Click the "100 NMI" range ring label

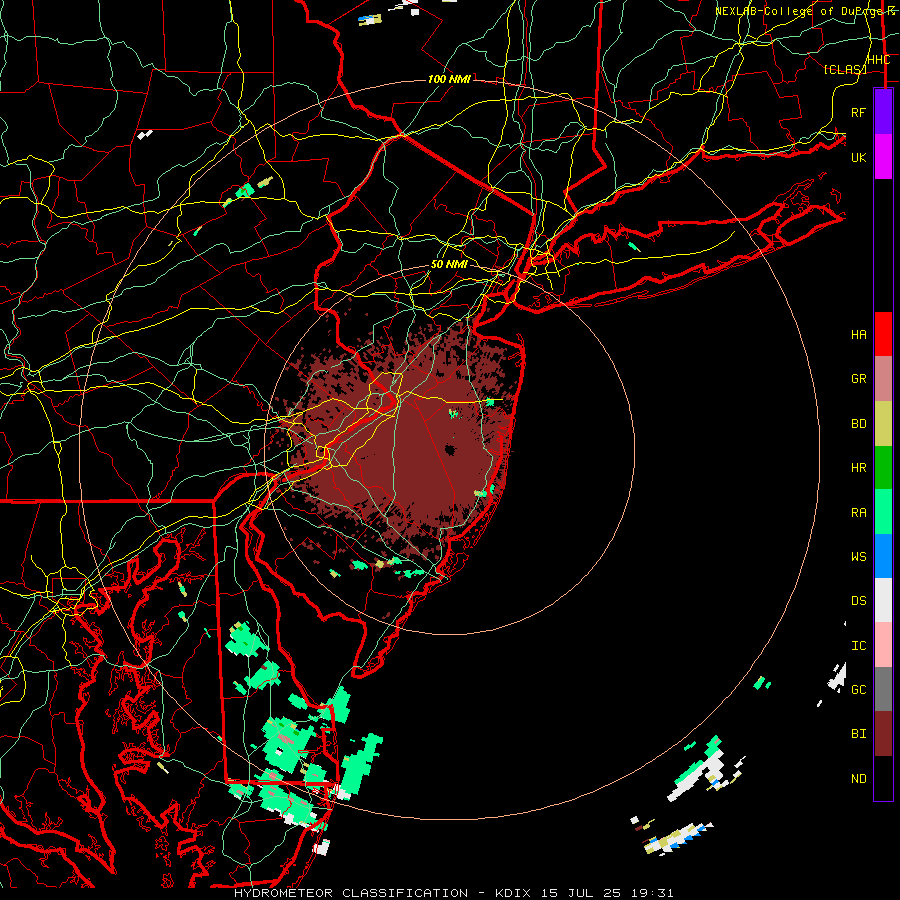[449, 79]
